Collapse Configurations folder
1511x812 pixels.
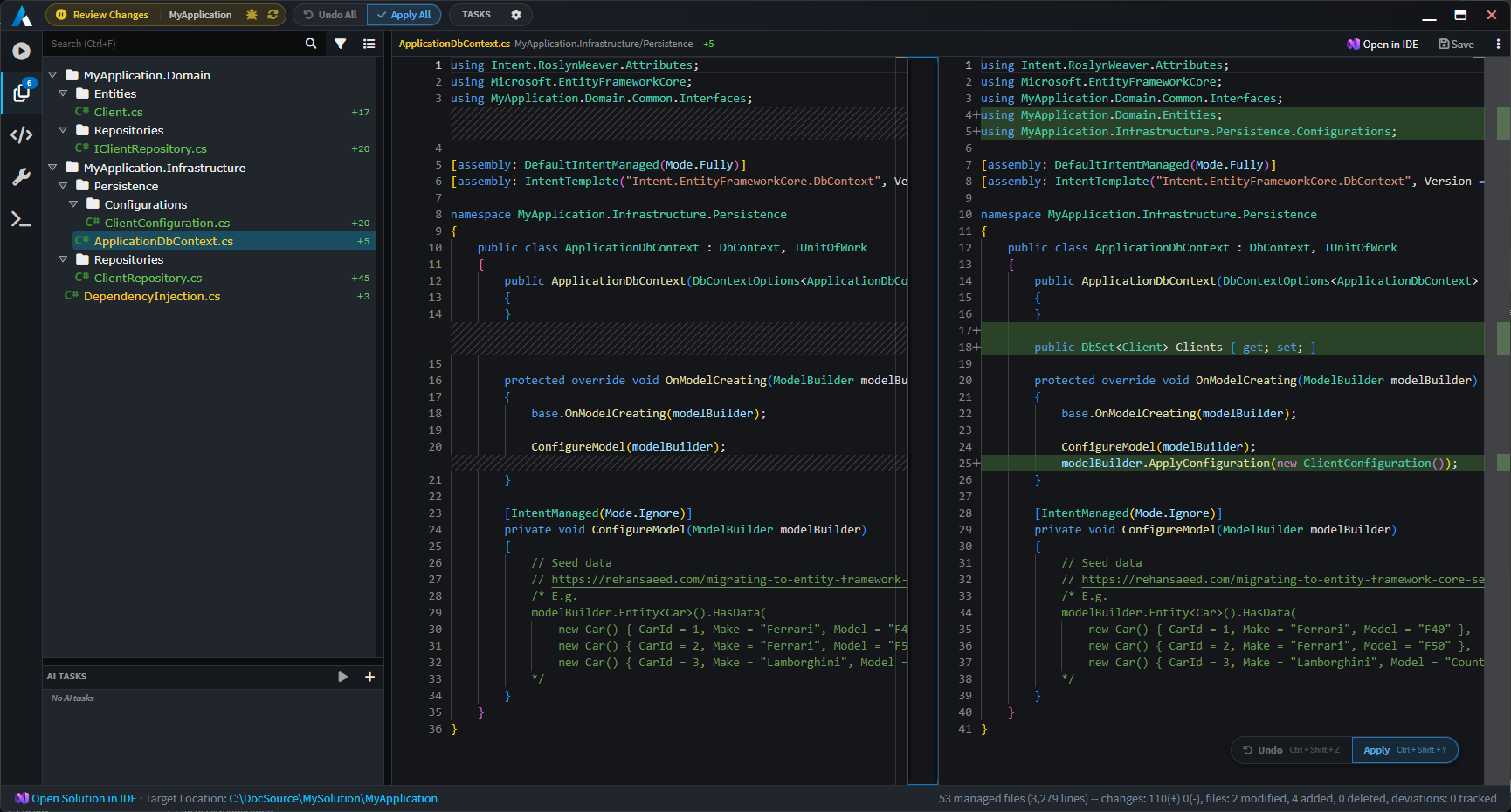[x=73, y=204]
